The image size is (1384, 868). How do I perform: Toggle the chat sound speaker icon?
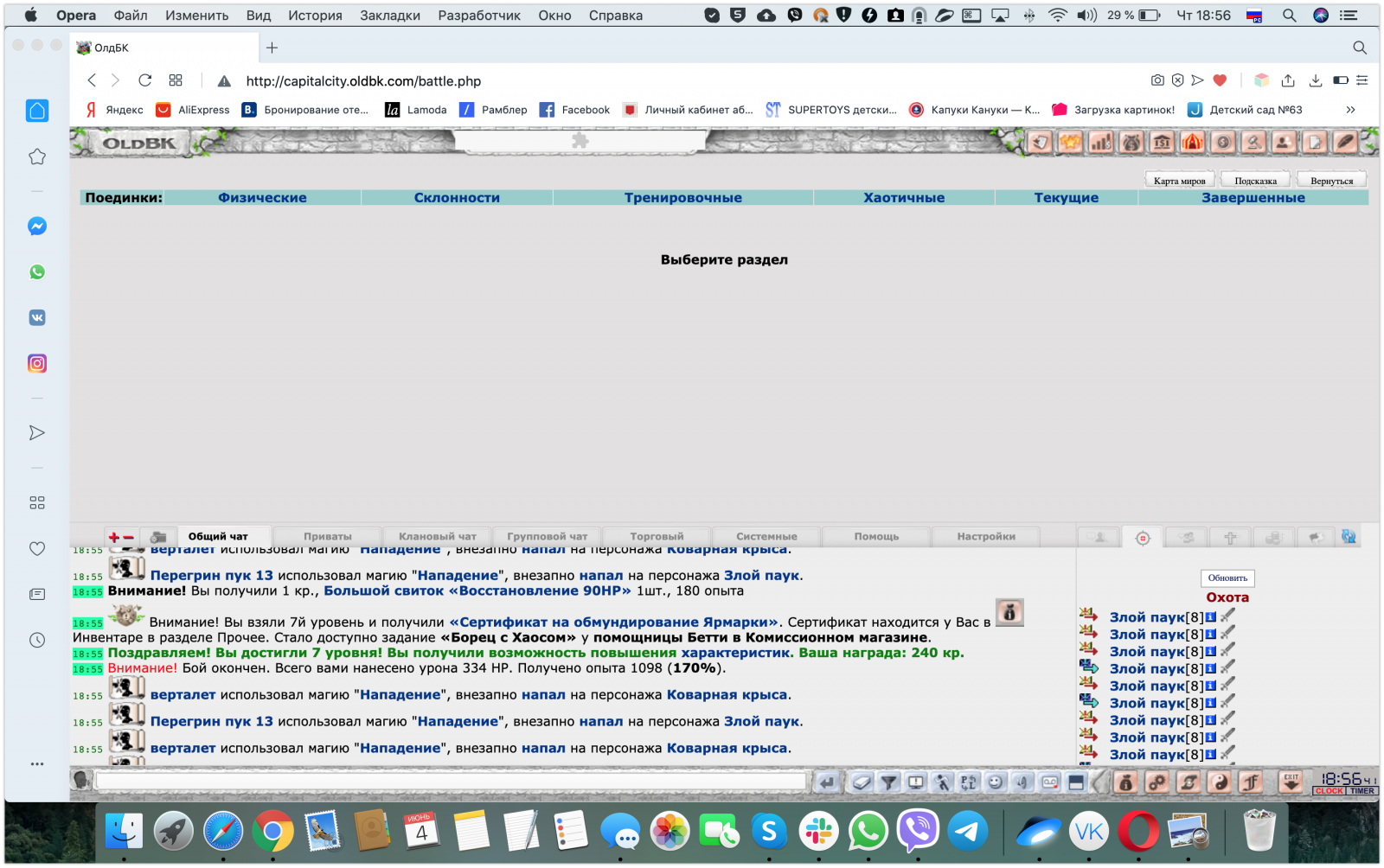tap(1022, 782)
